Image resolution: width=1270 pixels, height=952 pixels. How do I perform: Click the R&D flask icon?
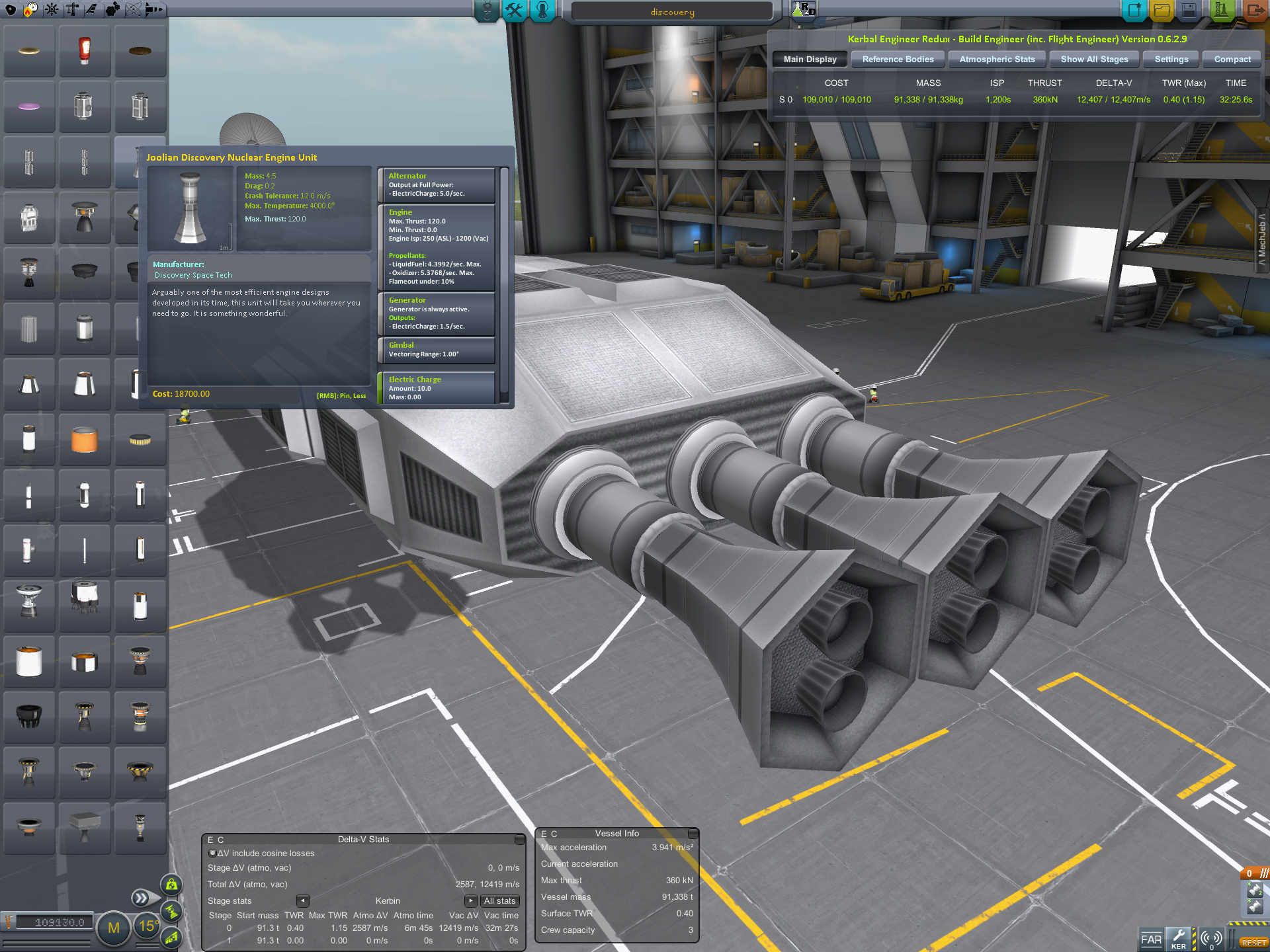804,10
